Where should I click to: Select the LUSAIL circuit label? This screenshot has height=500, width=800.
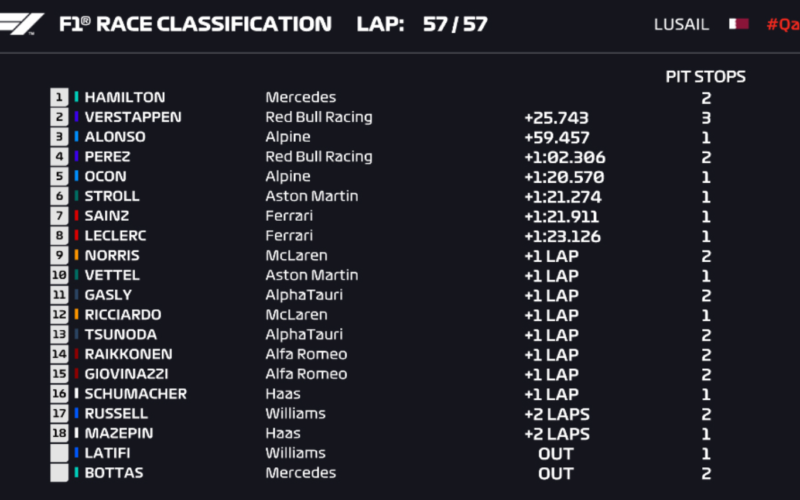point(681,24)
